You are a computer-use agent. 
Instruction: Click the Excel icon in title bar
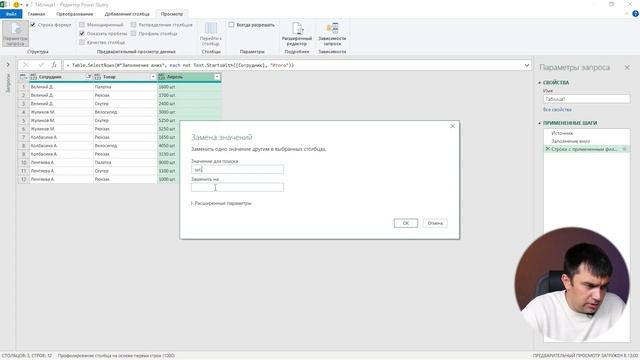pos(3,4)
